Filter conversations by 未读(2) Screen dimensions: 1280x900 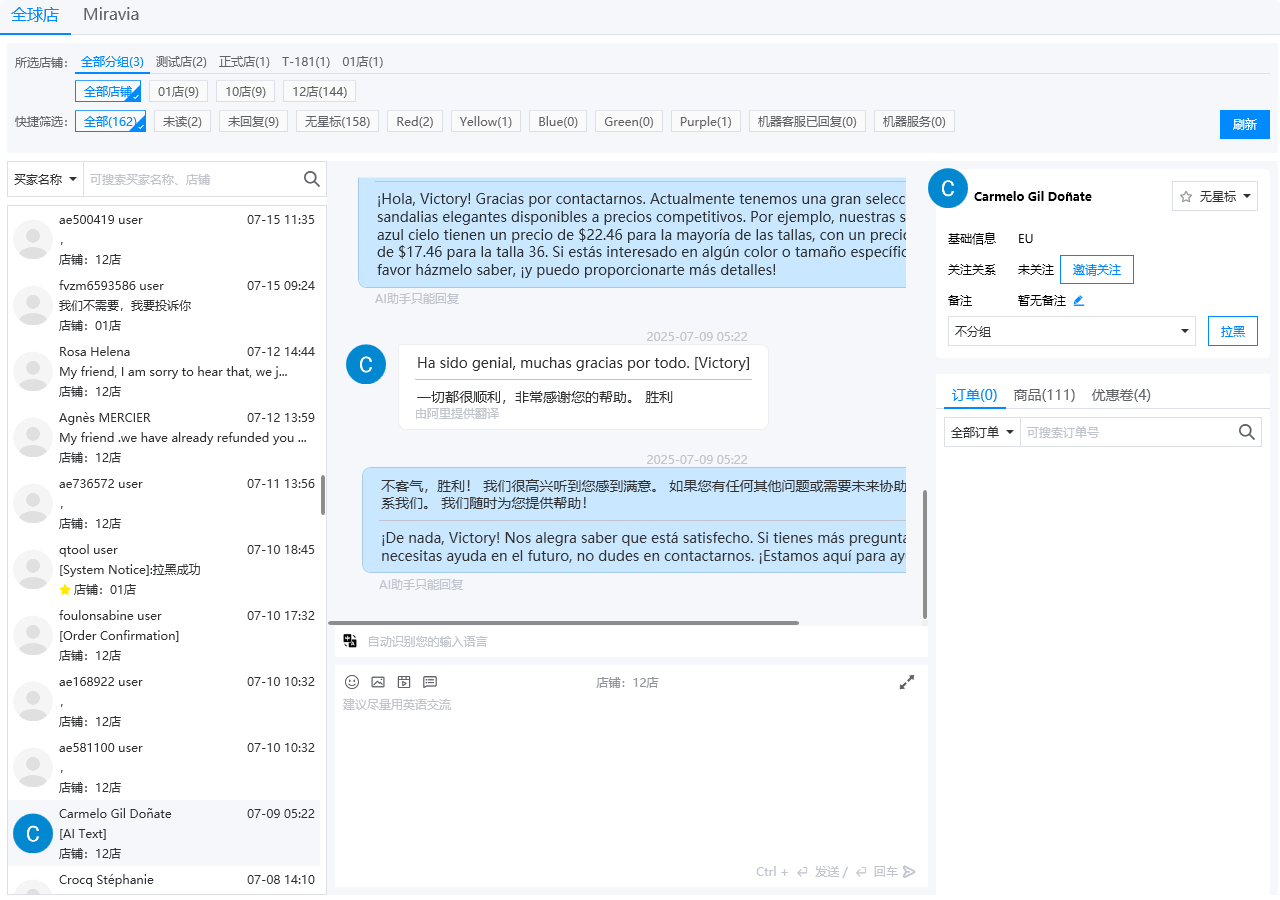182,122
